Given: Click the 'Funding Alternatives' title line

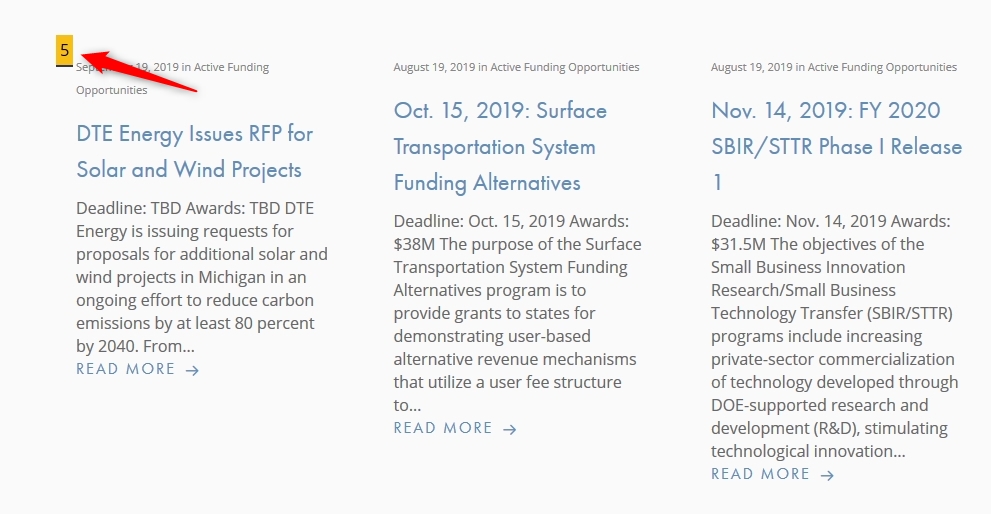Looking at the screenshot, I should [487, 183].
